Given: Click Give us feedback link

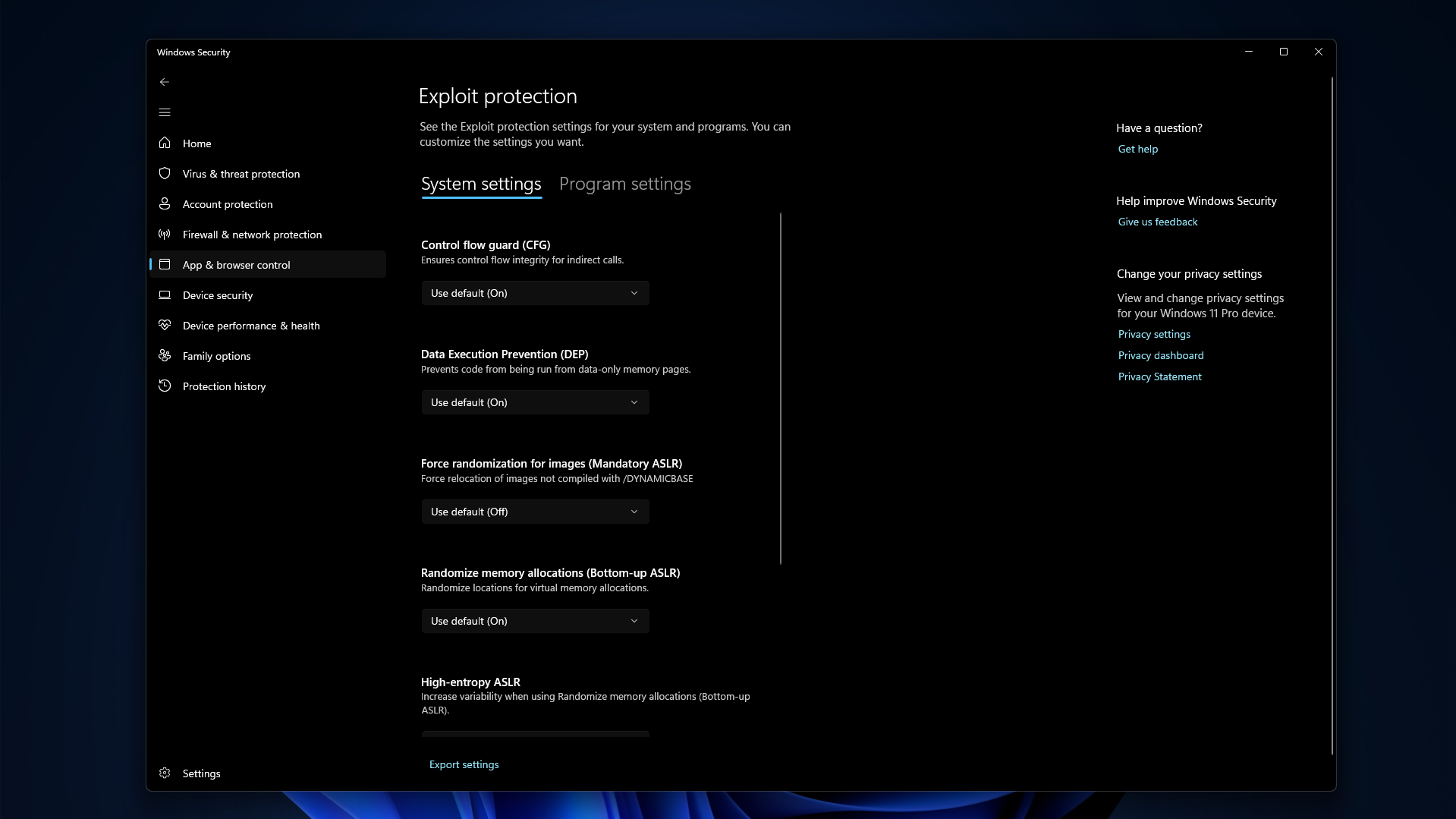Looking at the screenshot, I should 1158,222.
